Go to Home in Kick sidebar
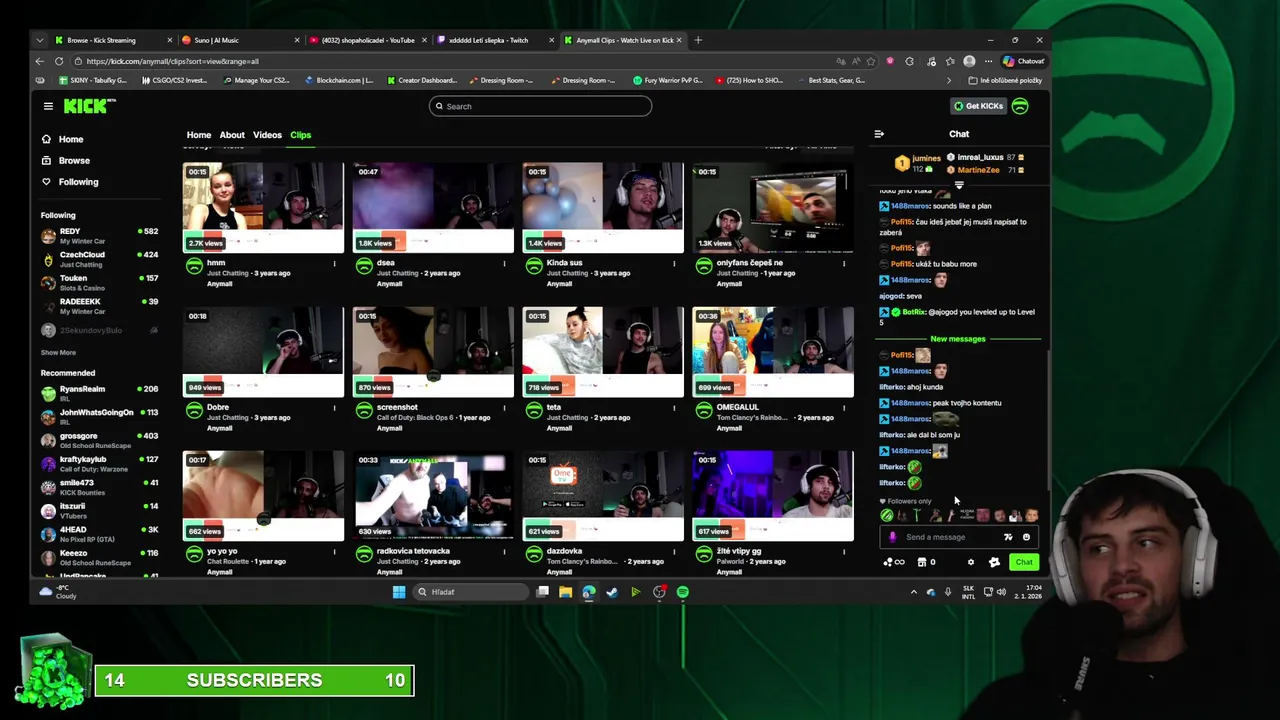The width and height of the screenshot is (1280, 720). coord(64,139)
